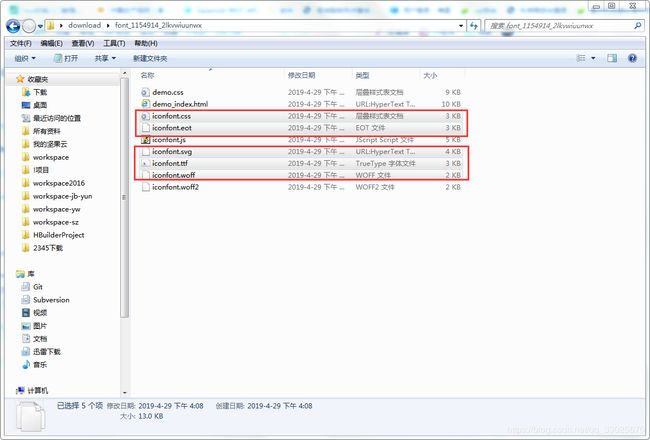
Task: Select the iconfont.js file icon
Action: [145, 140]
